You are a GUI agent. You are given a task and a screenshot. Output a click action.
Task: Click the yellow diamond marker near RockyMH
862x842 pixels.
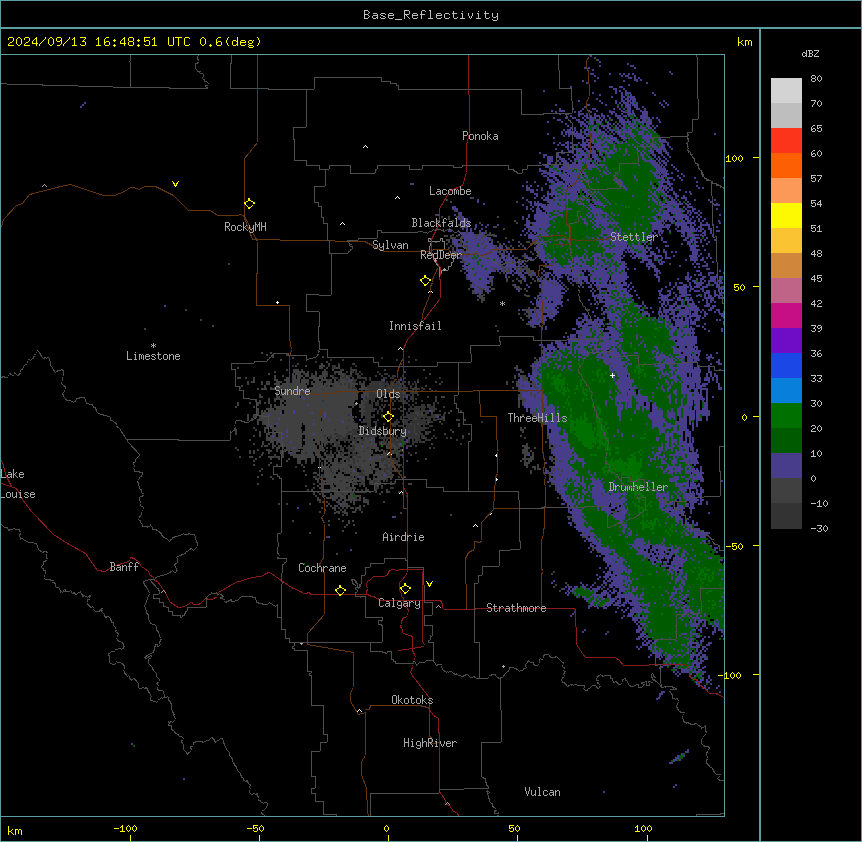[x=249, y=203]
